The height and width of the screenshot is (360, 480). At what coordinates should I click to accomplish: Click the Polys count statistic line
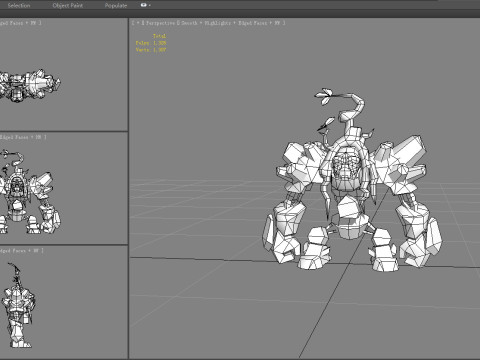[151, 43]
